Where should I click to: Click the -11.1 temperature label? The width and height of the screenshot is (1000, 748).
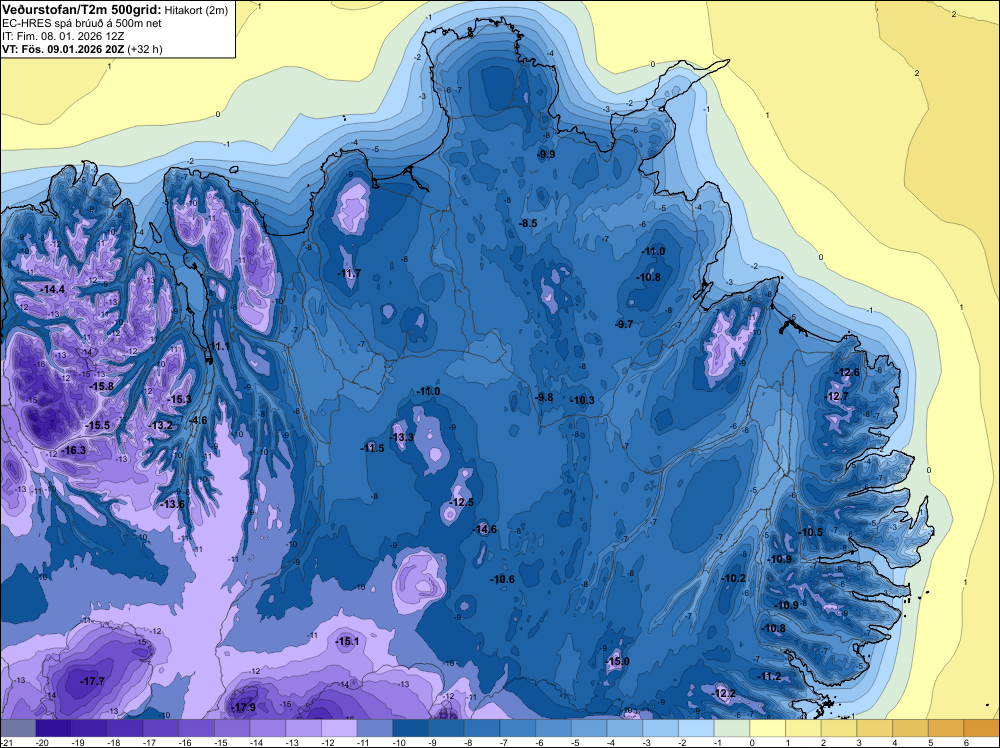click(217, 346)
